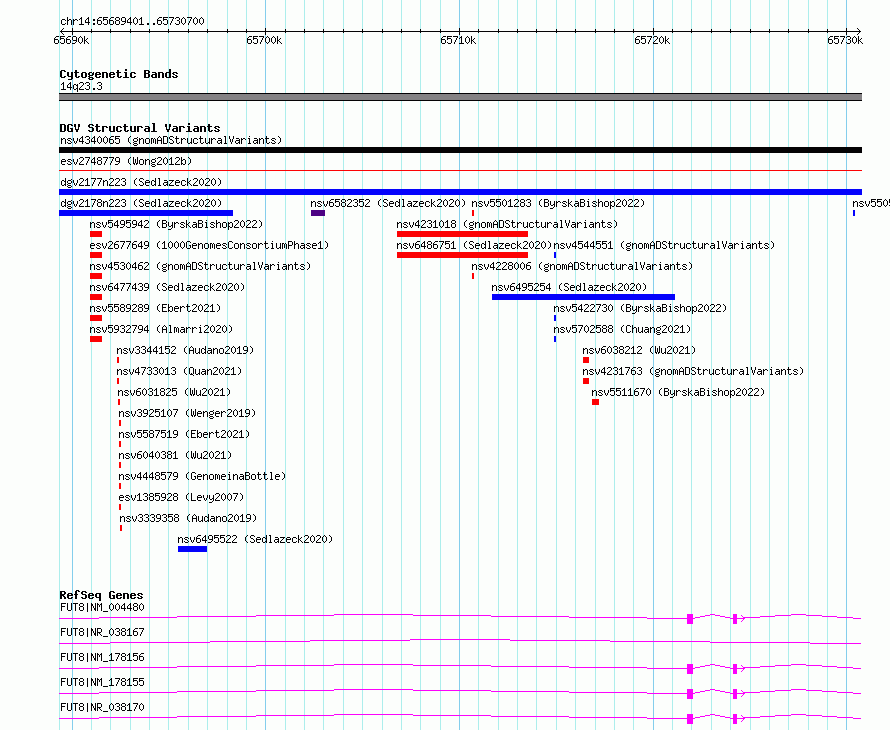Click the nsv6038212 (Wu2021) label
The image size is (890, 730).
[x=639, y=350]
